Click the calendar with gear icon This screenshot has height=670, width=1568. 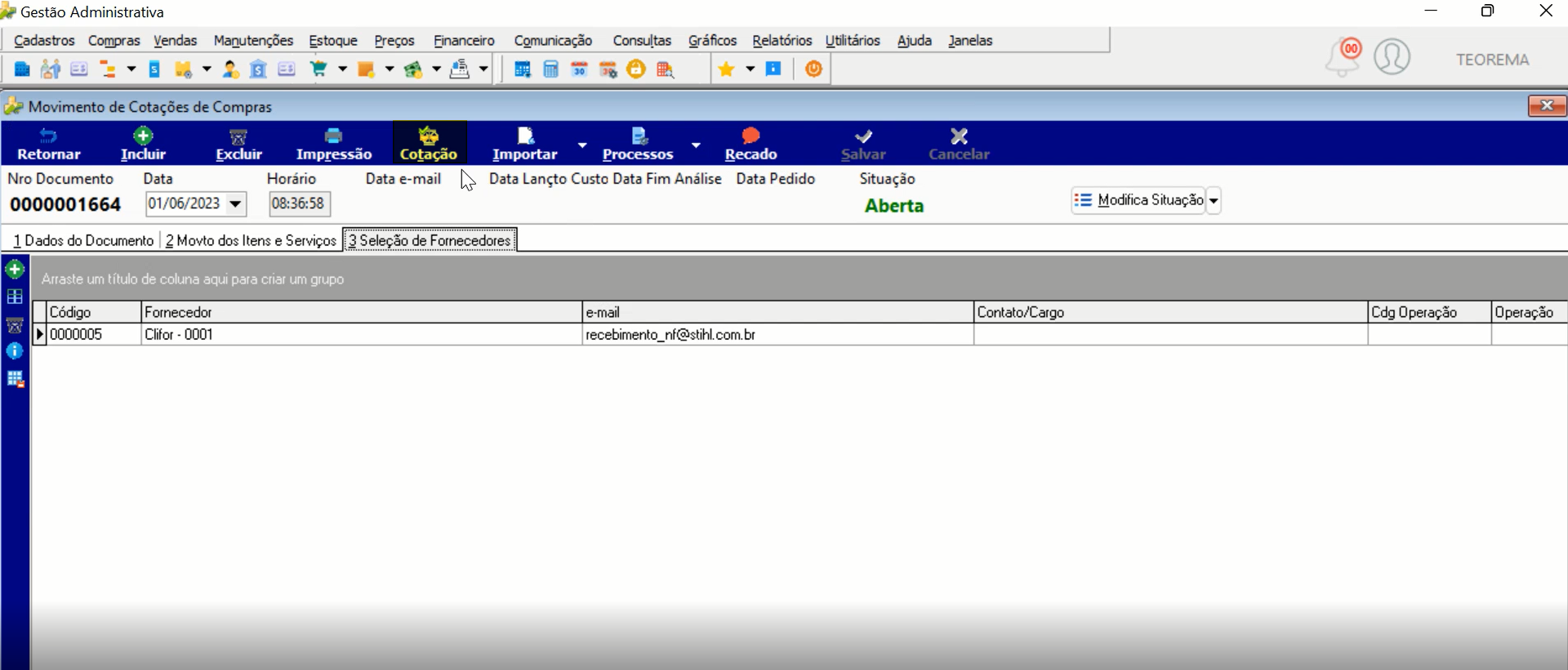pos(608,69)
